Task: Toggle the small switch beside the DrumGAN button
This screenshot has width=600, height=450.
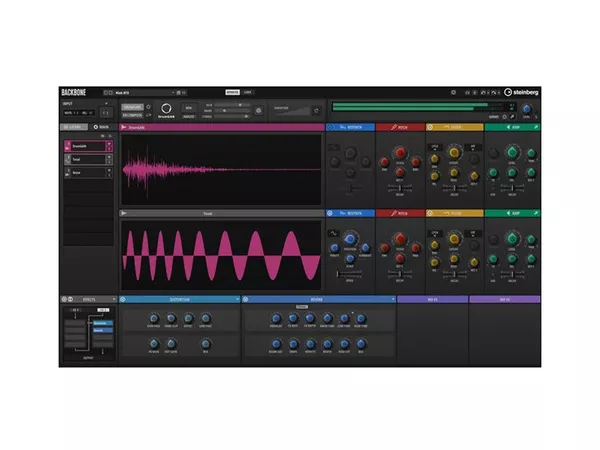Action: coord(148,107)
